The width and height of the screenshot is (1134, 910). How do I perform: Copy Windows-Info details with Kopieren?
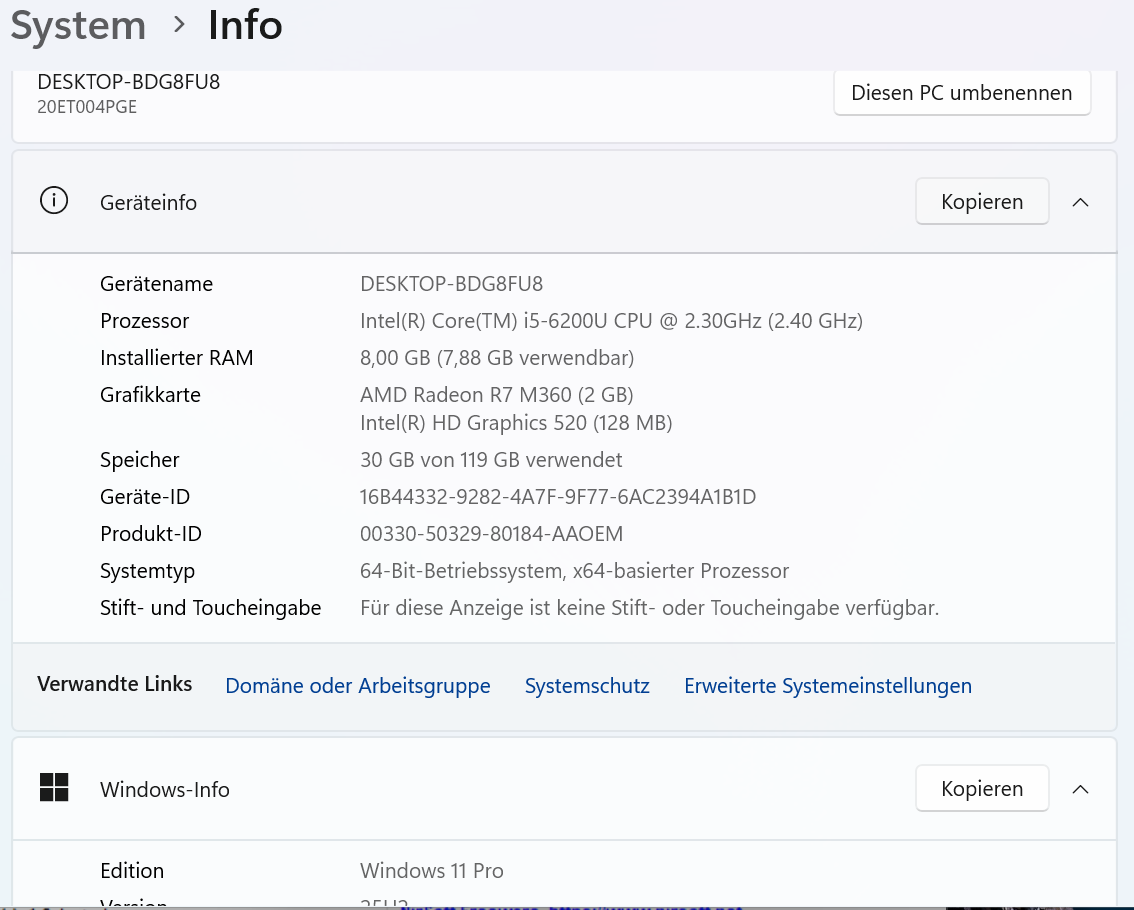pos(982,788)
